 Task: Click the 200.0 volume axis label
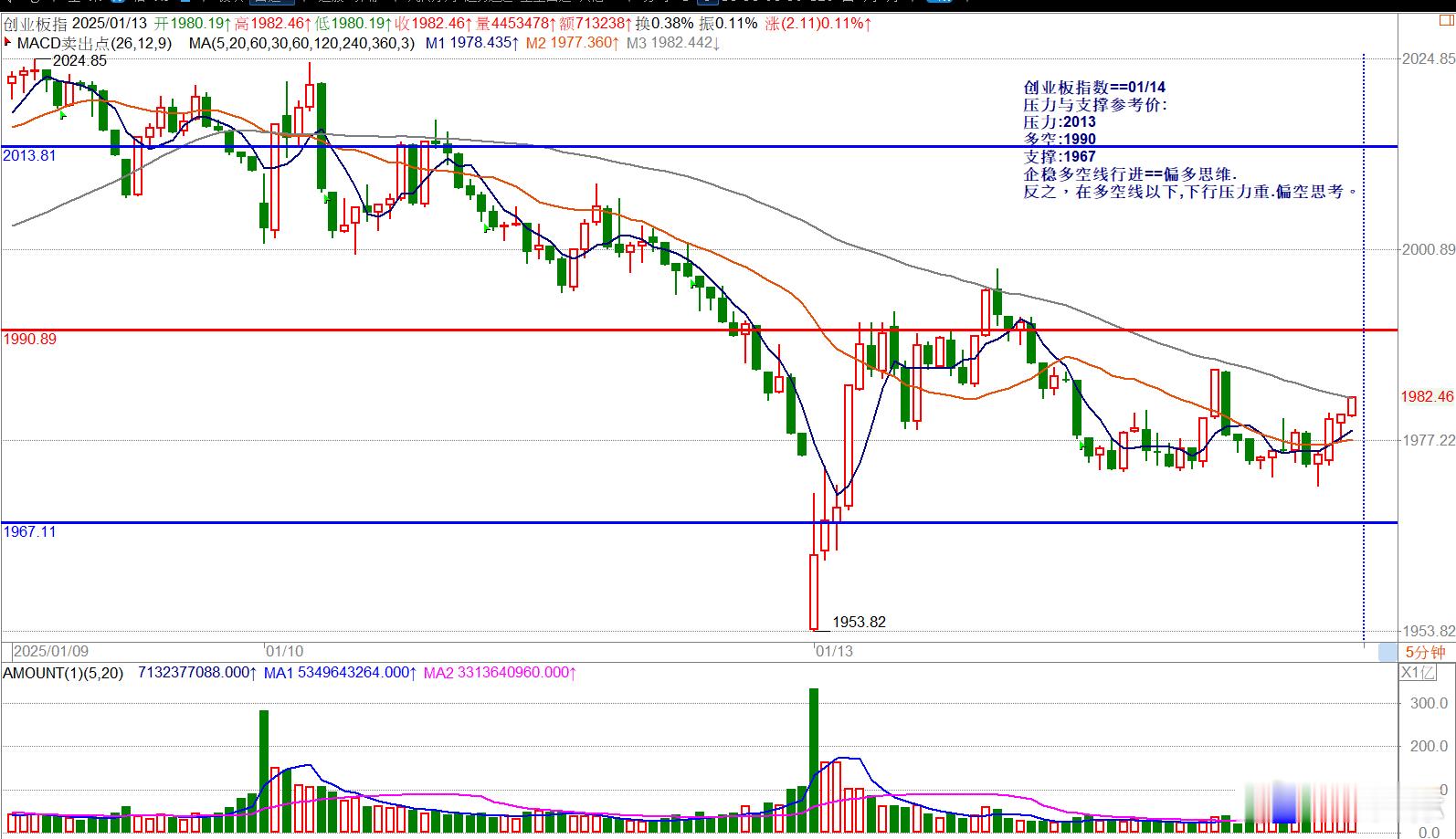[x=1430, y=746]
